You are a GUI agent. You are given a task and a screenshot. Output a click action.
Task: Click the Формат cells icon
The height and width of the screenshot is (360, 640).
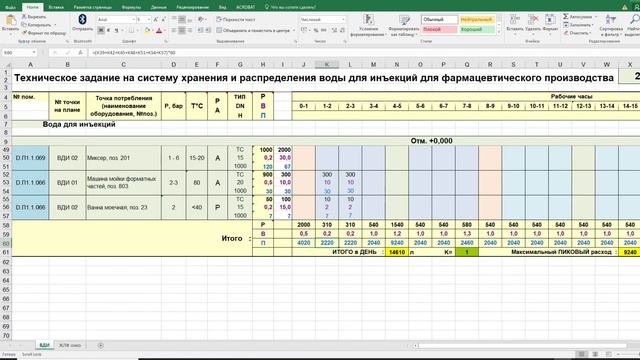click(550, 19)
